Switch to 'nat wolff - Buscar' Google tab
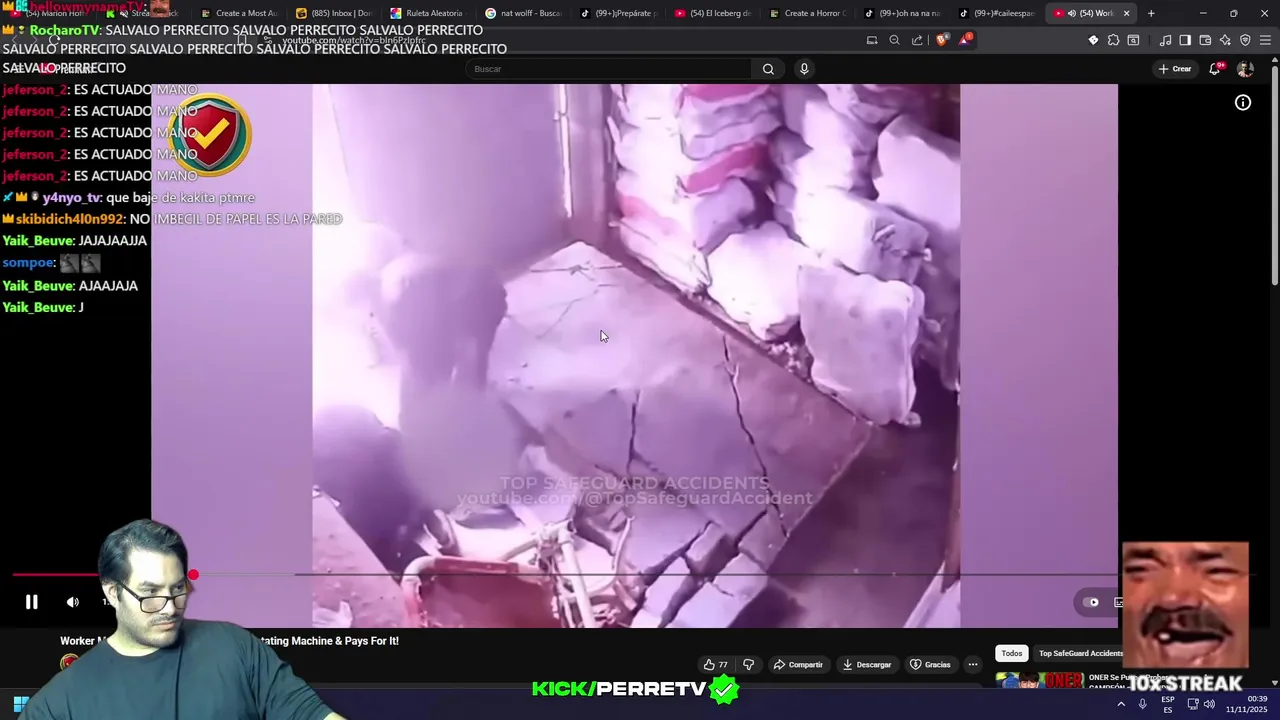1280x720 pixels. [x=522, y=13]
